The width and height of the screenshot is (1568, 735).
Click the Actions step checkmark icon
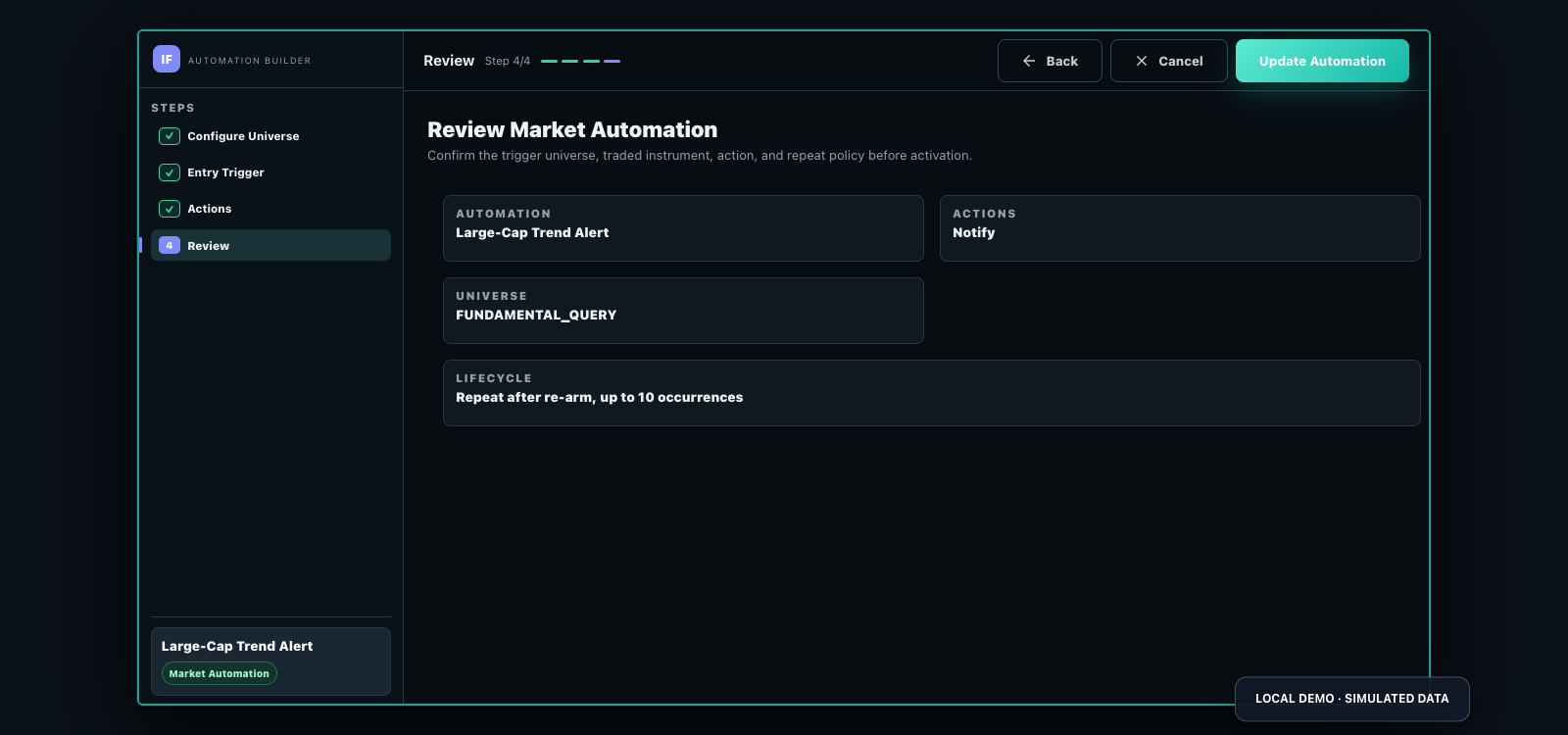(170, 209)
